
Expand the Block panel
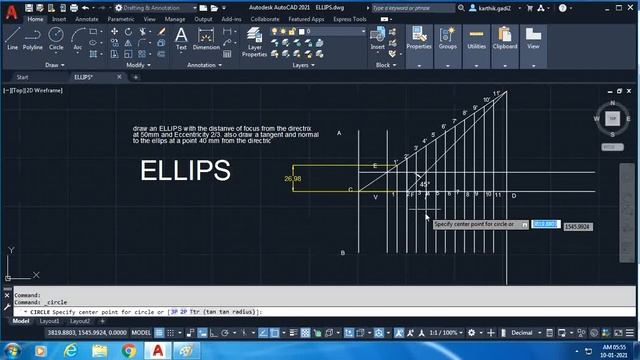tap(386, 65)
